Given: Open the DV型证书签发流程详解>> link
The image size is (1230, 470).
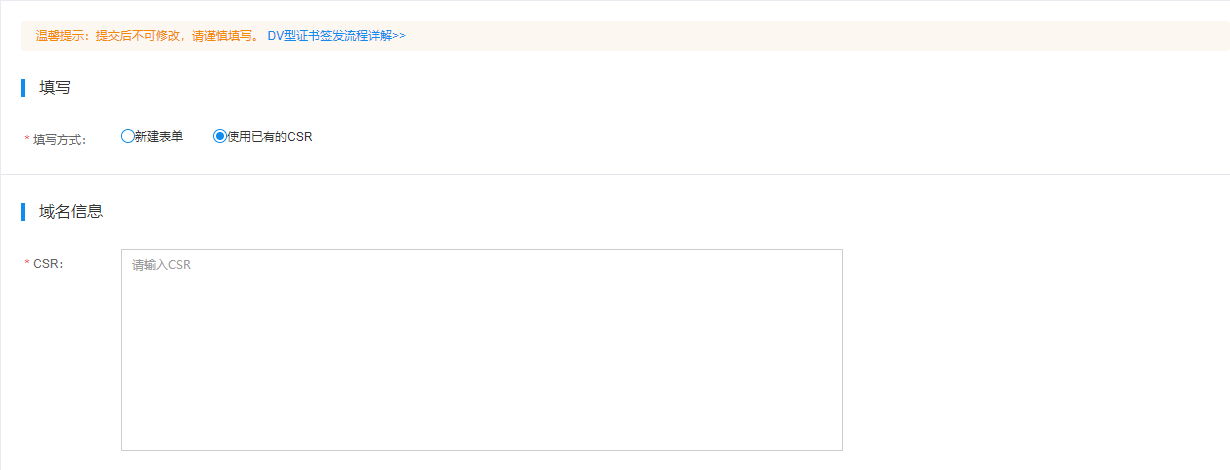Looking at the screenshot, I should pos(336,36).
